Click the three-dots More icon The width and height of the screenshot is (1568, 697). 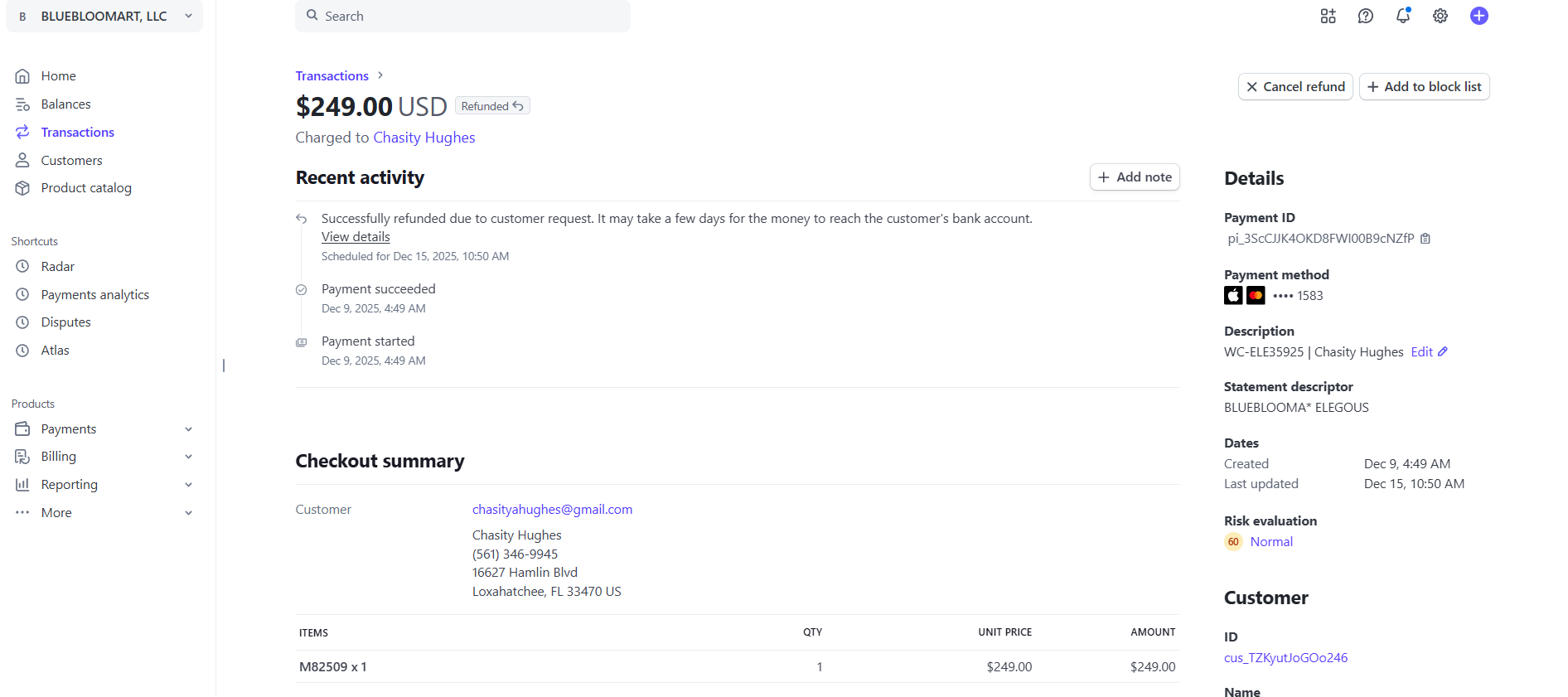[22, 513]
